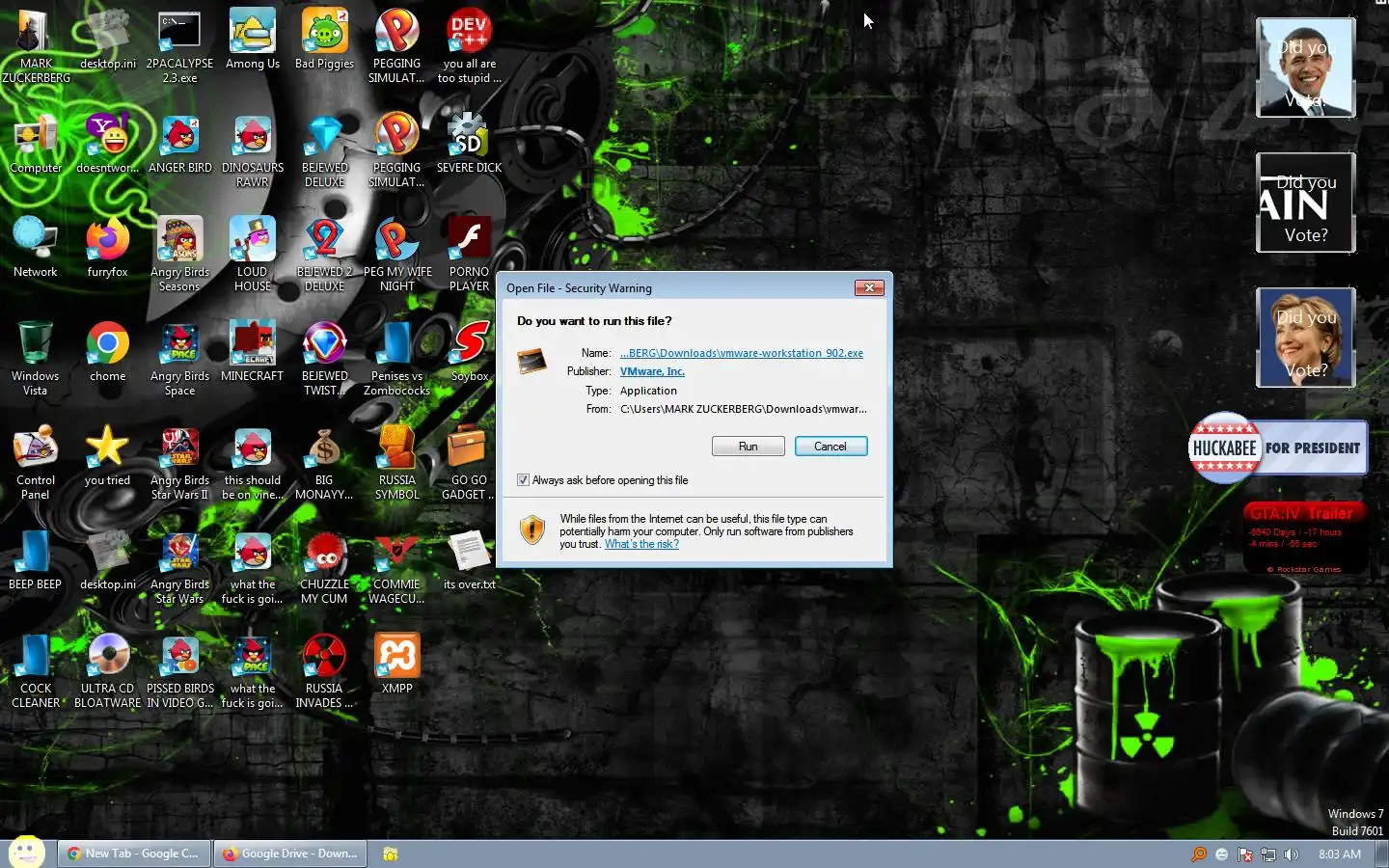Open the pinned folder icon in the taskbar
This screenshot has width=1389, height=868.
(391, 854)
